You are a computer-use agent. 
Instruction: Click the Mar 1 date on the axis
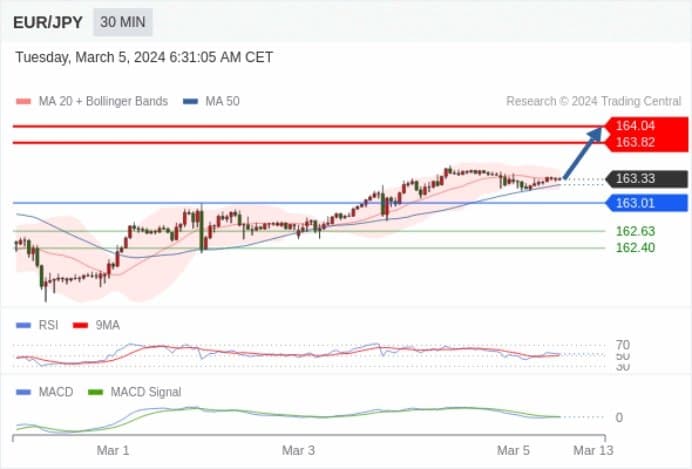113,450
